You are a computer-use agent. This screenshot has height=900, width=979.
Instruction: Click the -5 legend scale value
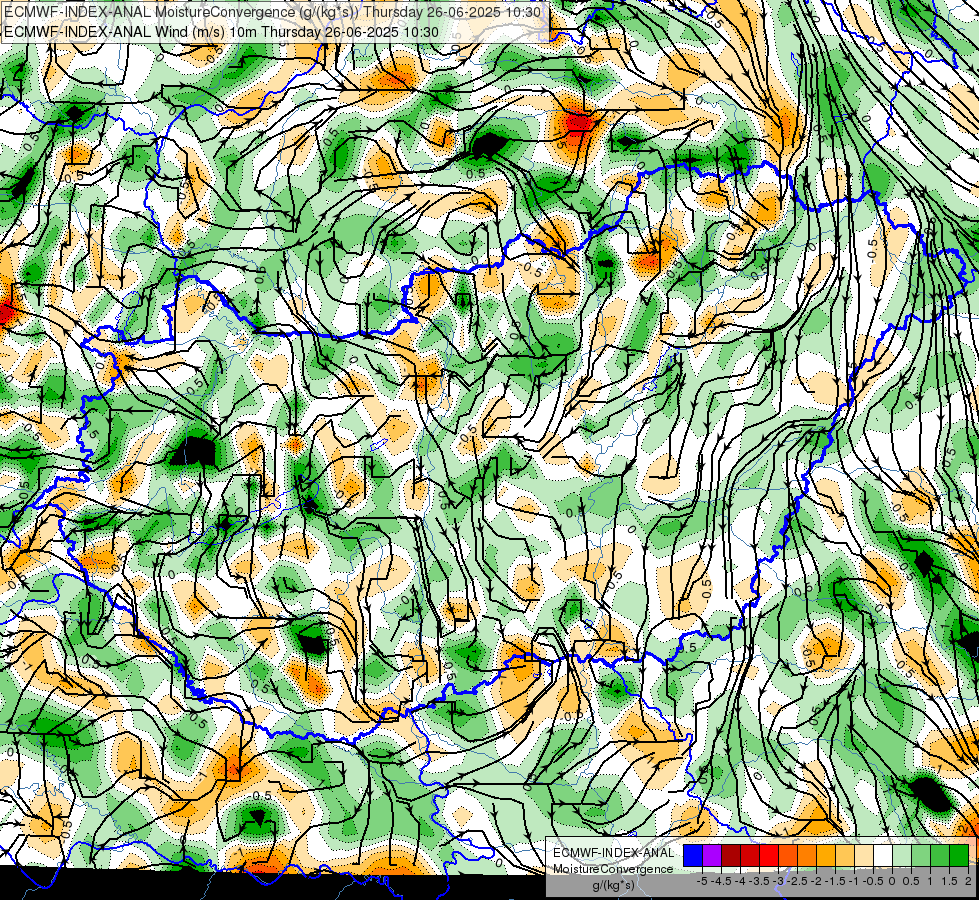point(702,881)
